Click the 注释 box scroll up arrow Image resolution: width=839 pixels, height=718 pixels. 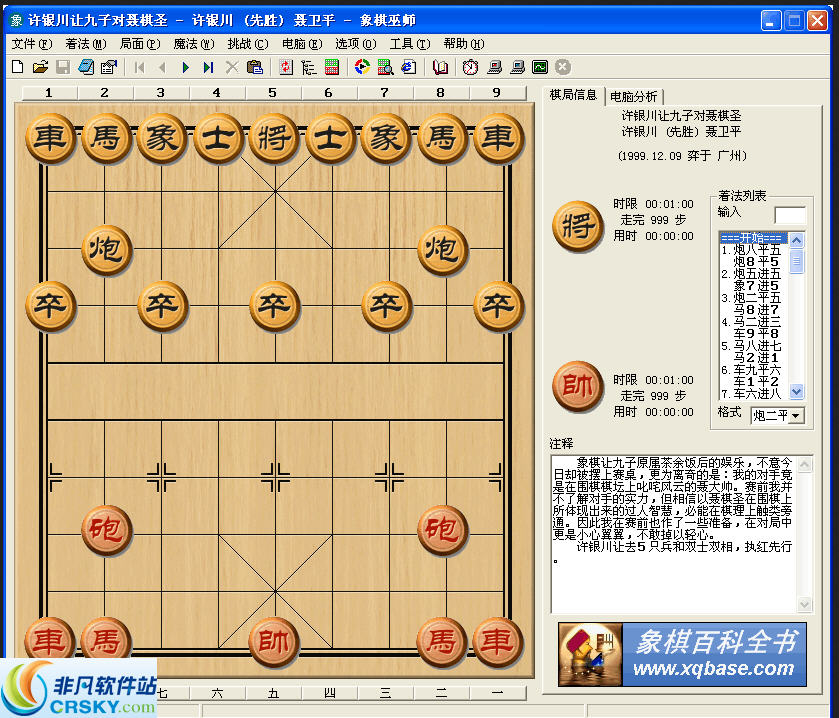(x=804, y=465)
